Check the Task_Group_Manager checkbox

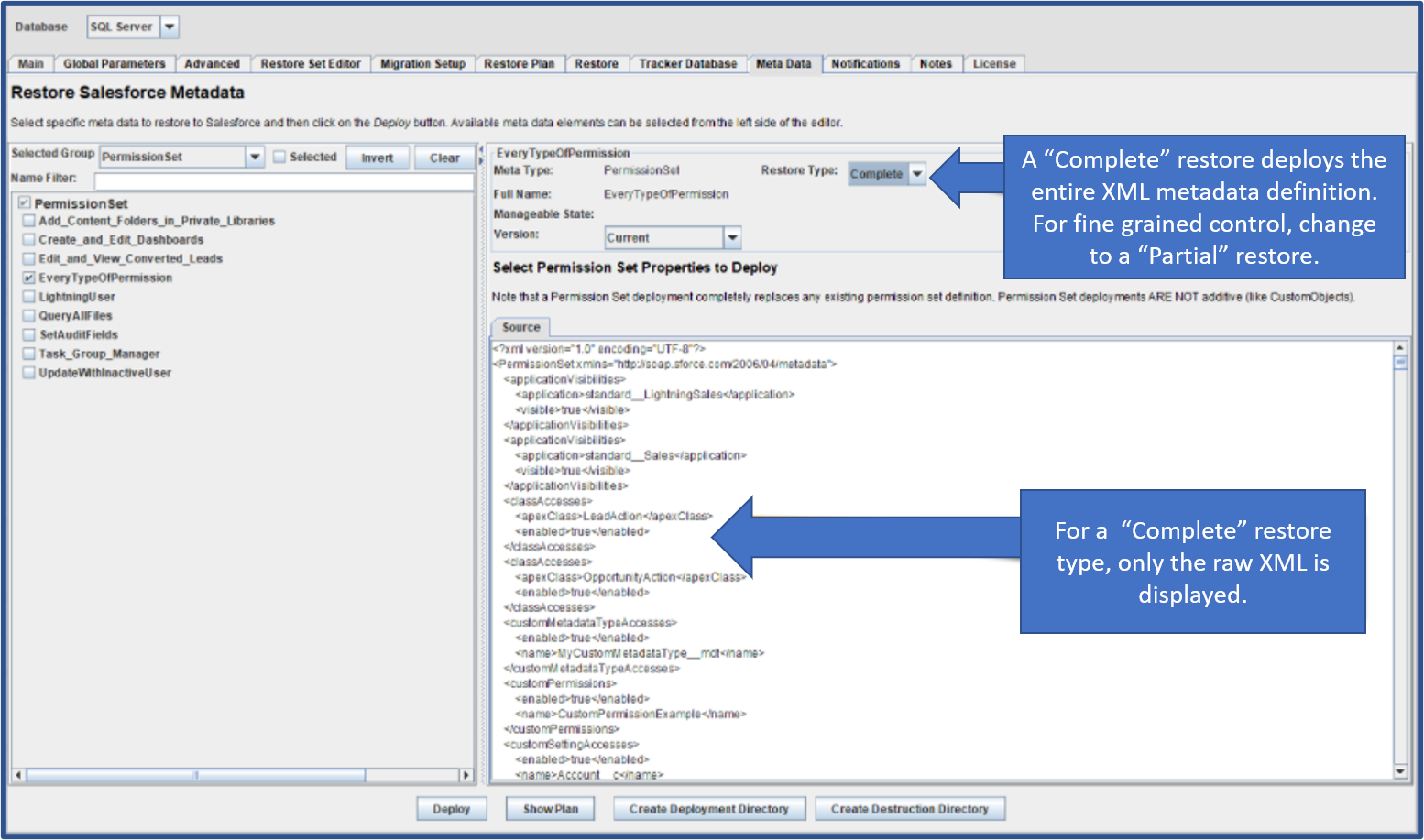(x=29, y=354)
